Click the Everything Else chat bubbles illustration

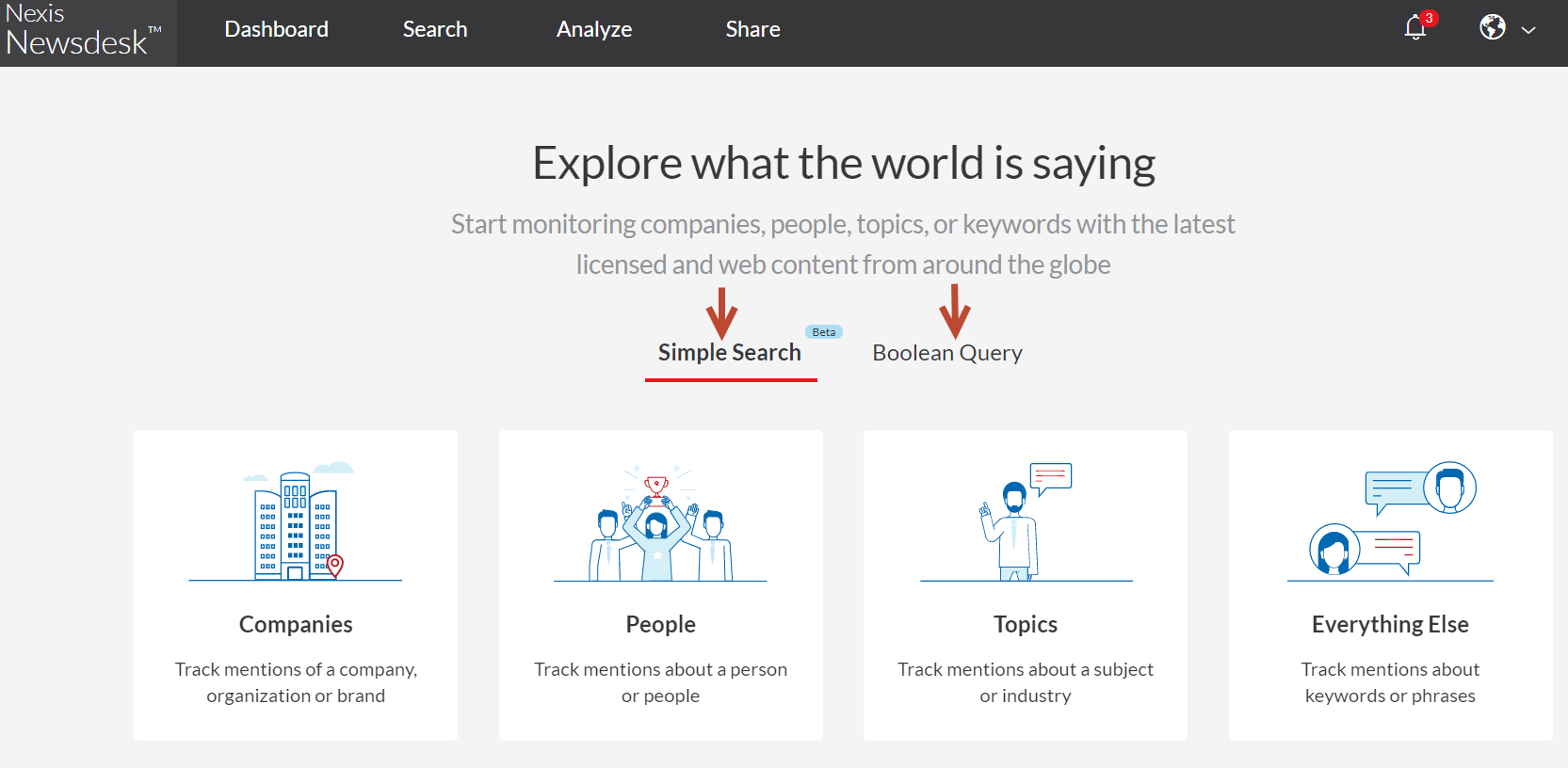[x=1391, y=520]
